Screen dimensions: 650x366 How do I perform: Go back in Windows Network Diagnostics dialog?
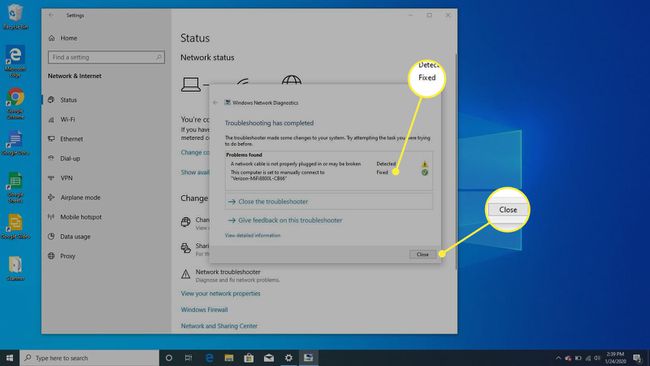215,102
